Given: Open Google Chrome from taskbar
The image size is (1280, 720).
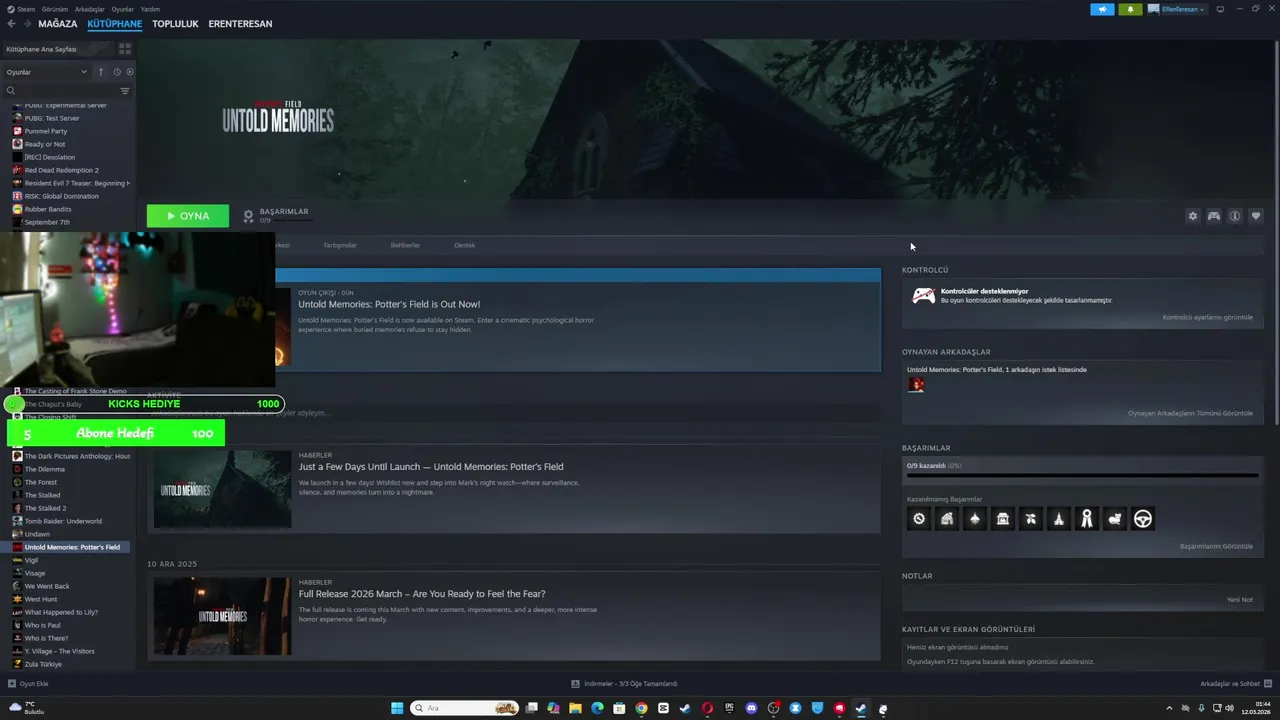Looking at the screenshot, I should (641, 708).
